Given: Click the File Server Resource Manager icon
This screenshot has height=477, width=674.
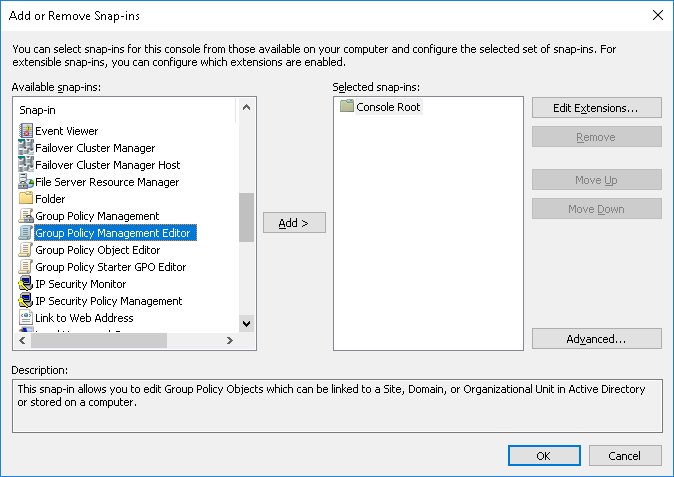Looking at the screenshot, I should (26, 182).
